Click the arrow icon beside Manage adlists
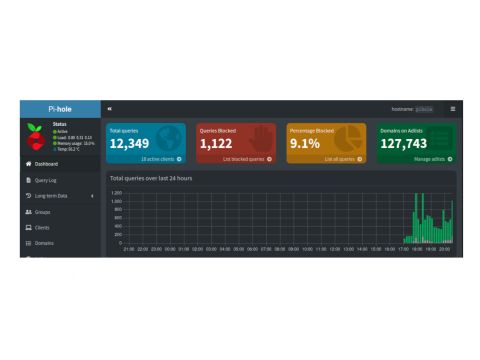480x360 pixels. 450,159
